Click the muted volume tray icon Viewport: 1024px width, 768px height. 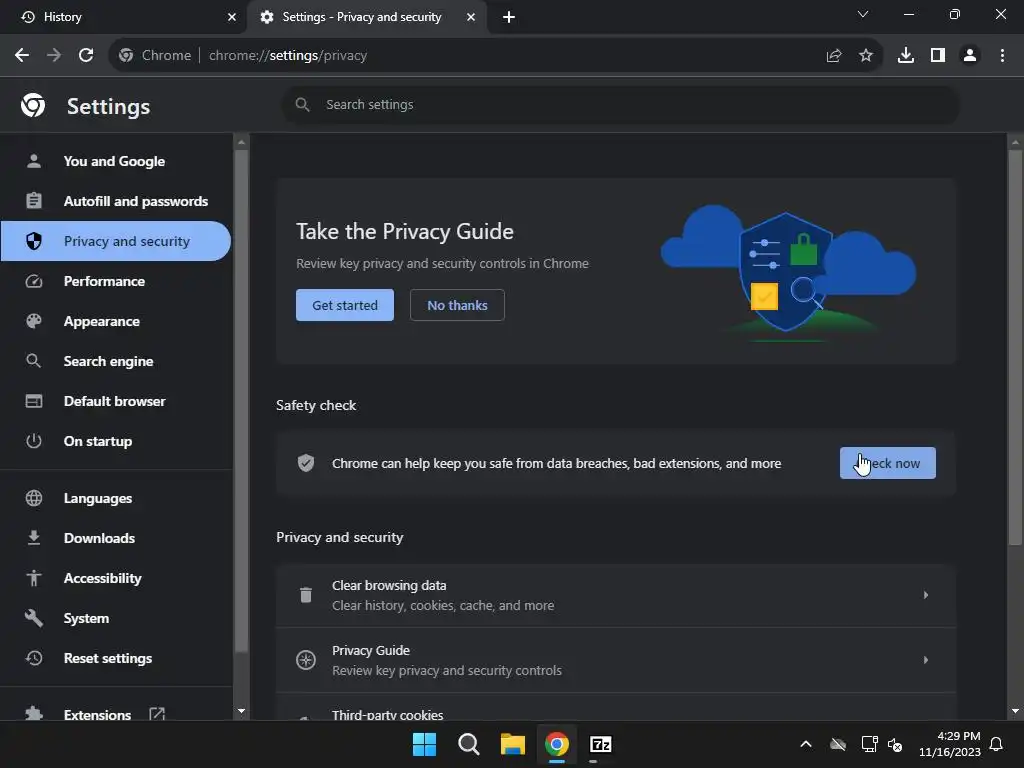click(x=895, y=744)
